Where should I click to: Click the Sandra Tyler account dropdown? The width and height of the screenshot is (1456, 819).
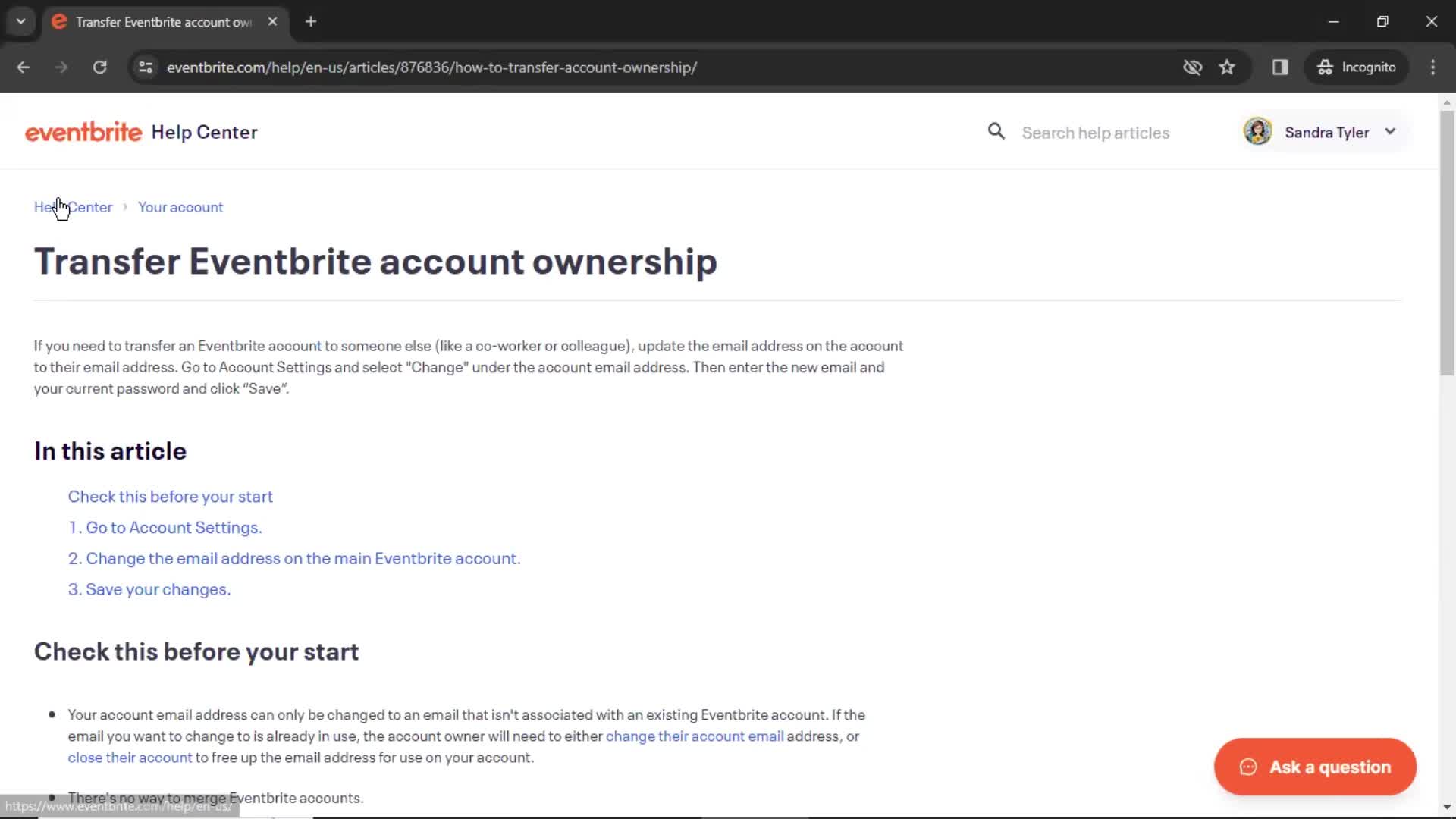1320,132
